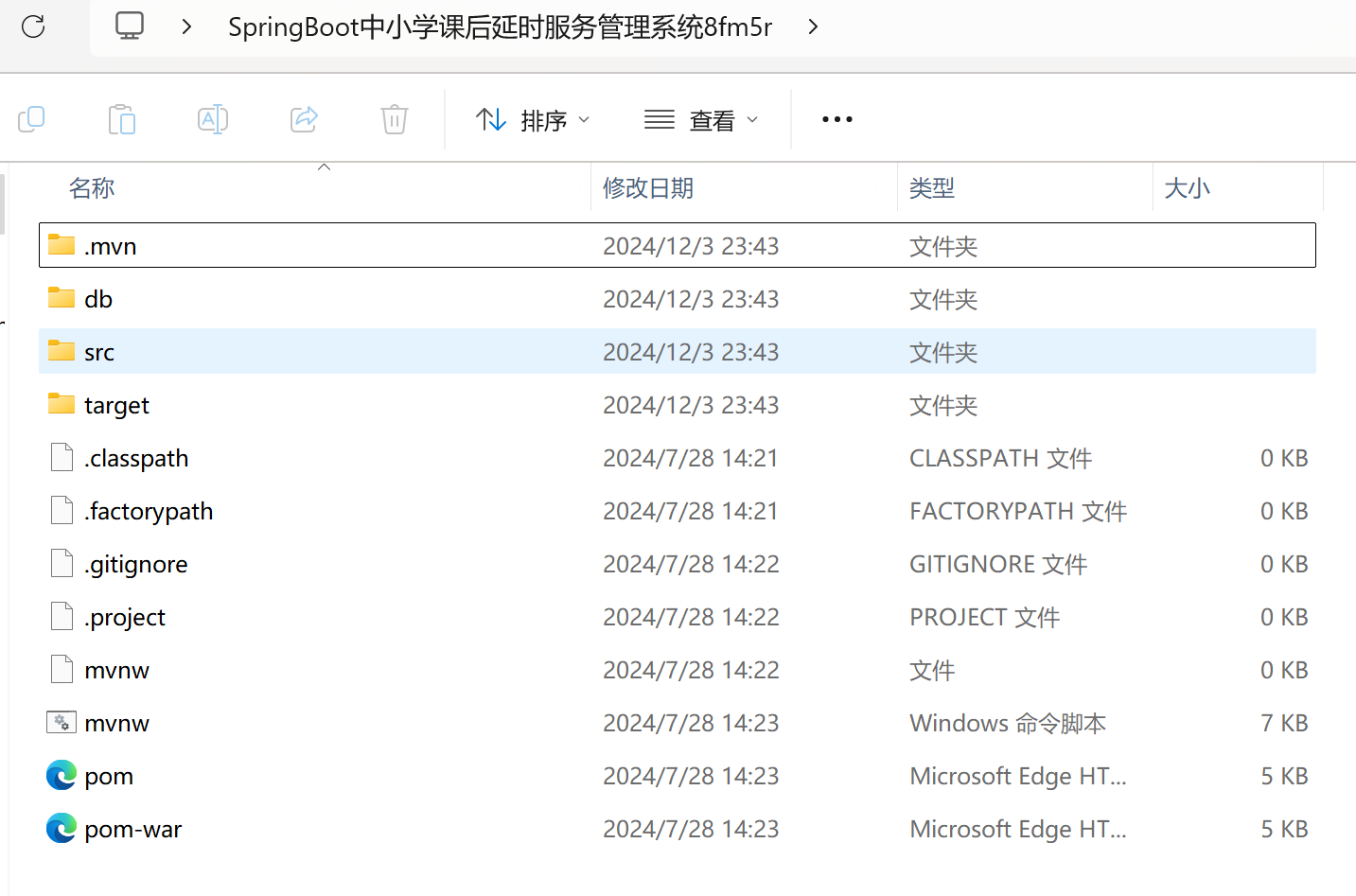The width and height of the screenshot is (1356, 896).
Task: Select the .mvn folder icon
Action: pyautogui.click(x=62, y=245)
